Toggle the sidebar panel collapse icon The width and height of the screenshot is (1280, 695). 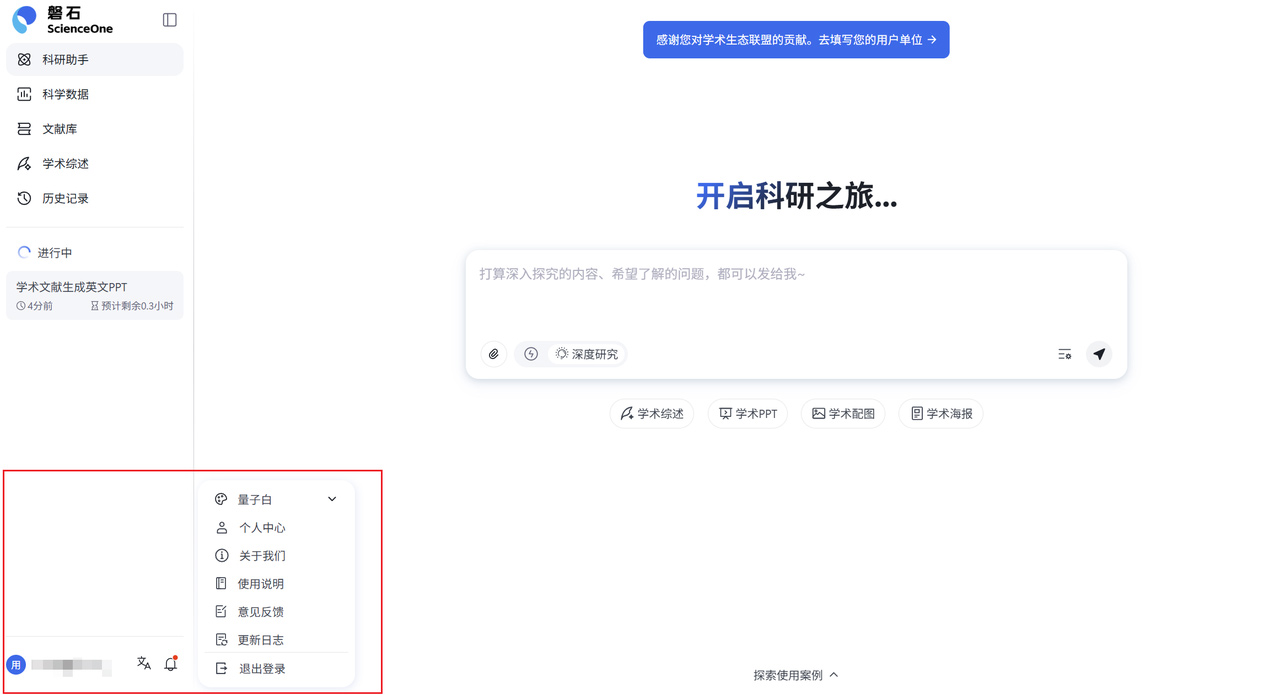(169, 18)
